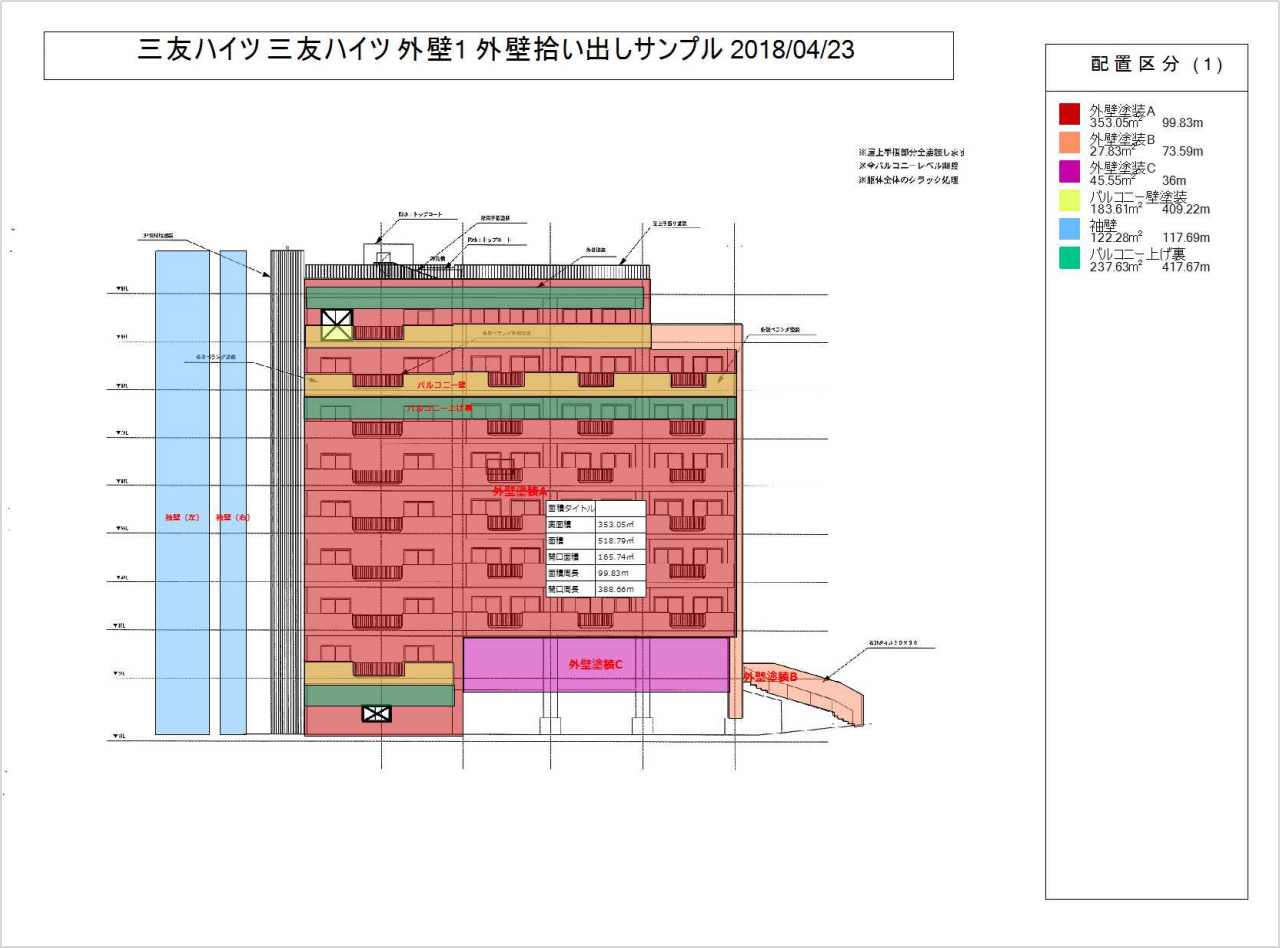Click the 122.28m² legend value

(x=1117, y=238)
